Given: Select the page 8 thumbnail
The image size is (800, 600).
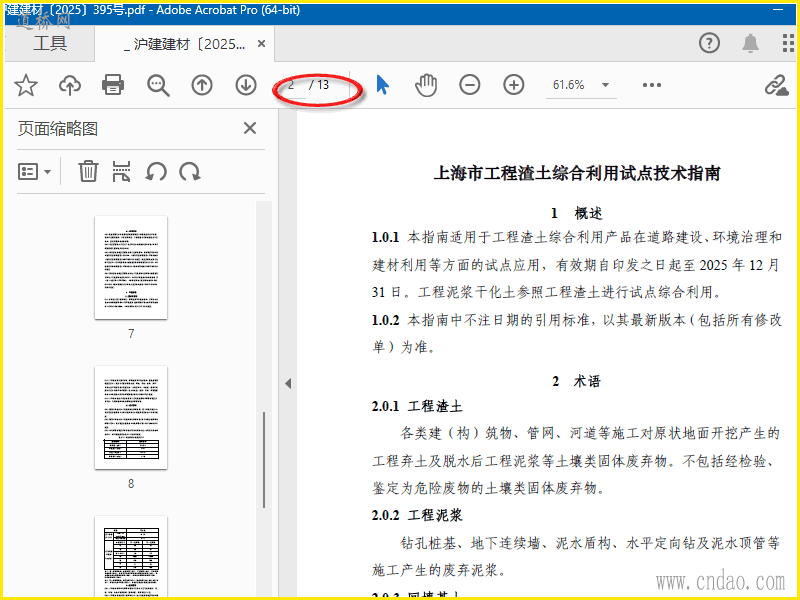Looking at the screenshot, I should [x=131, y=417].
